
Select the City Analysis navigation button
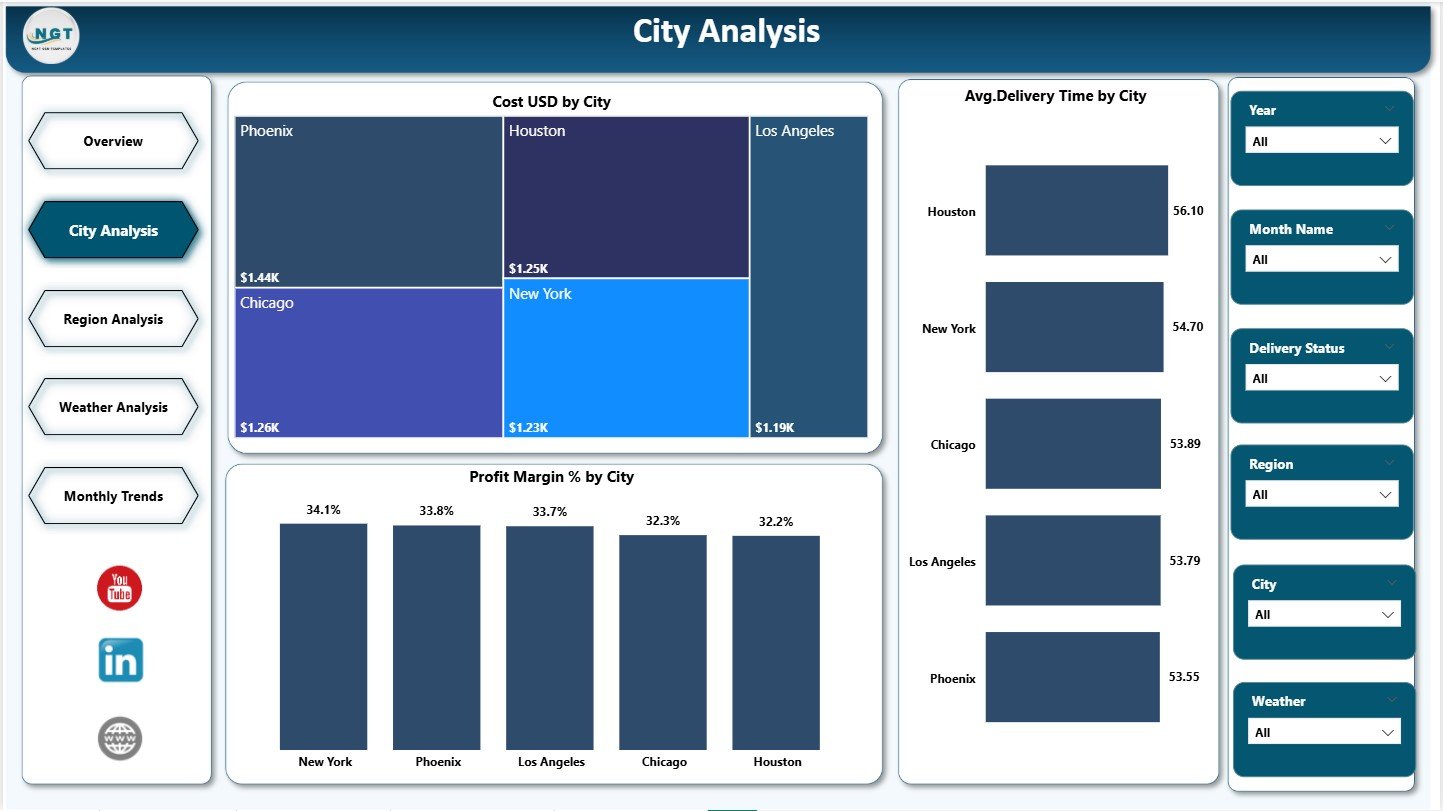113,230
